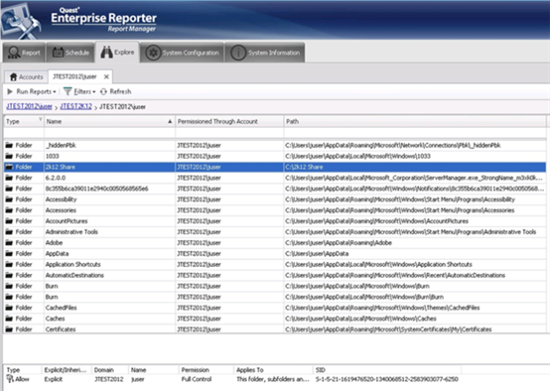Click folder icon of _hiddenPbk row
The width and height of the screenshot is (550, 391).
(9, 145)
